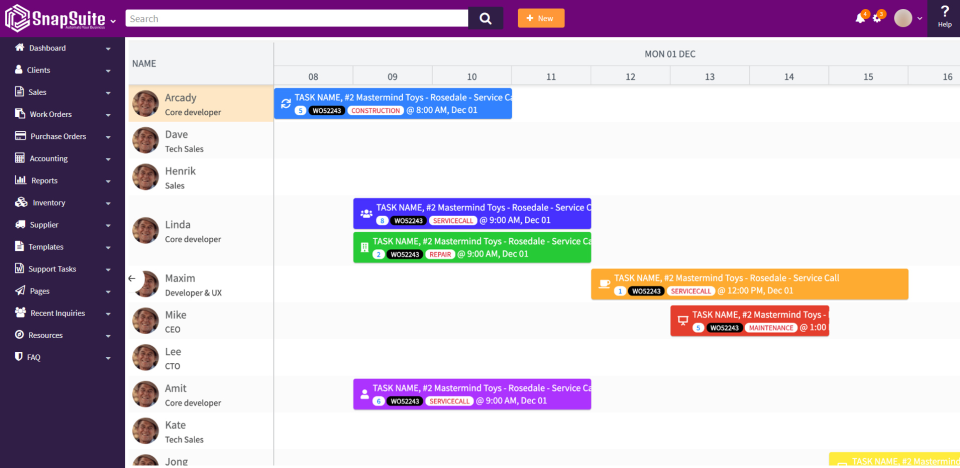Click the Dashboard home icon
Screen dimensions: 960x468
(x=20, y=48)
